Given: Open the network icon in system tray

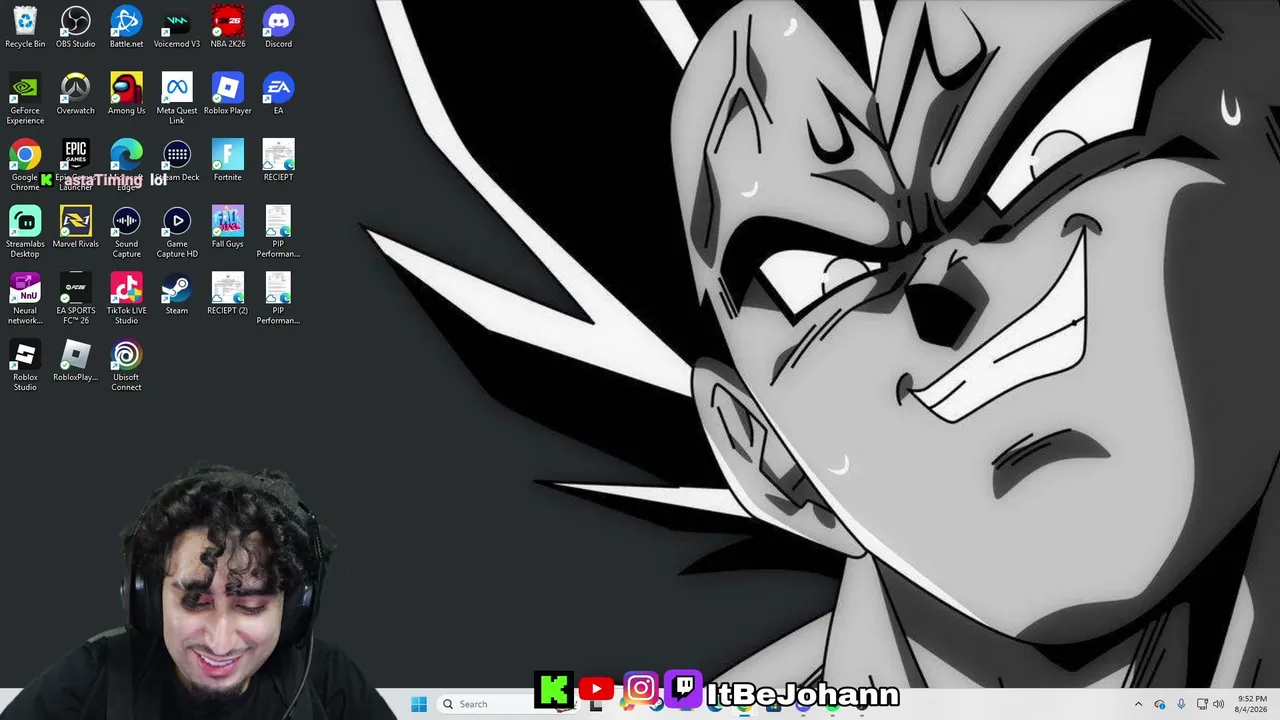Looking at the screenshot, I should (x=1202, y=704).
